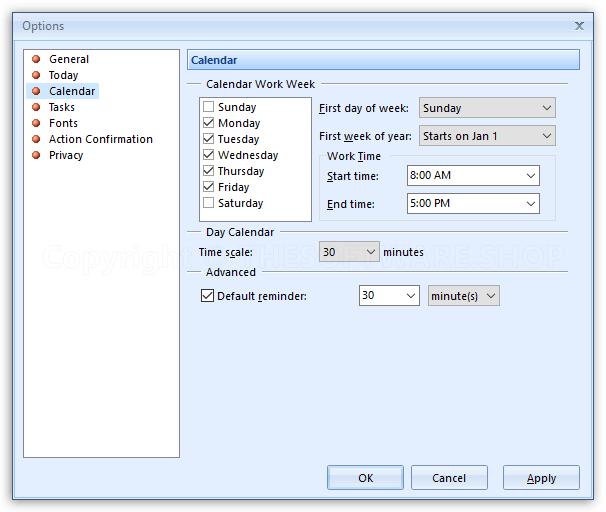This screenshot has width=606, height=512.
Task: Select the Calendar options page
Action: 72,91
